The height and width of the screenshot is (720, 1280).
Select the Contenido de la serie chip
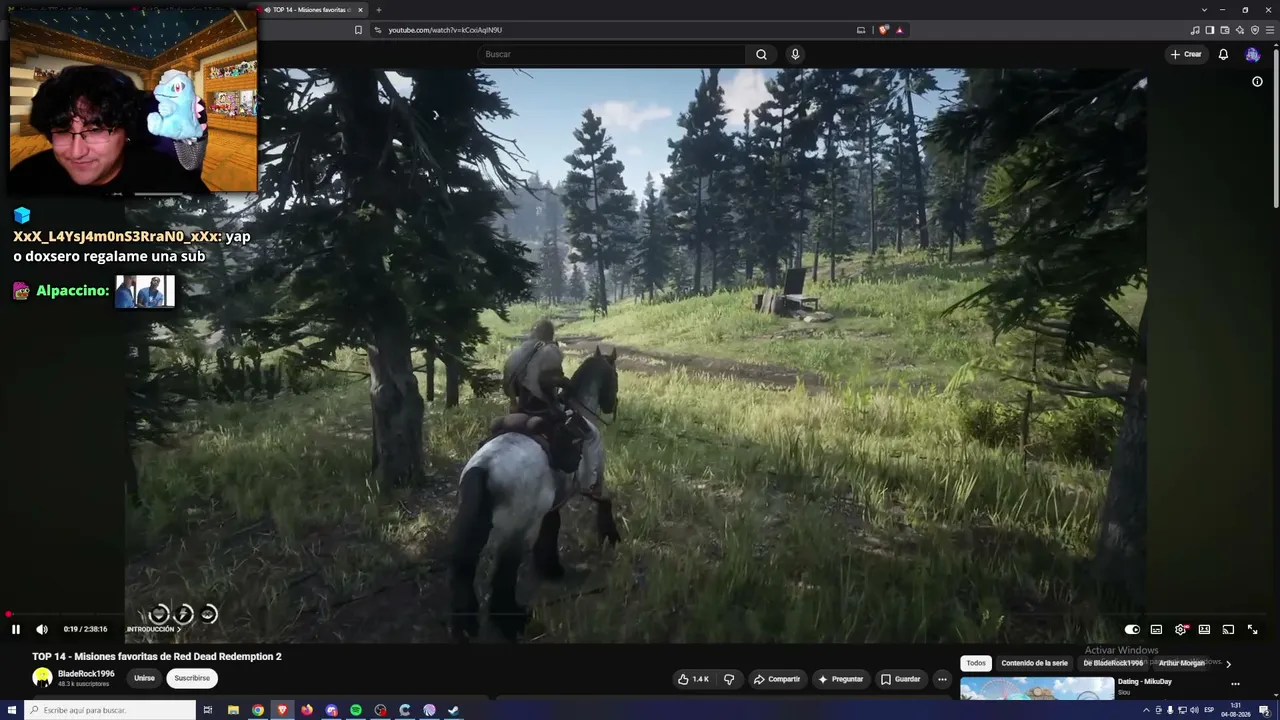(1034, 663)
